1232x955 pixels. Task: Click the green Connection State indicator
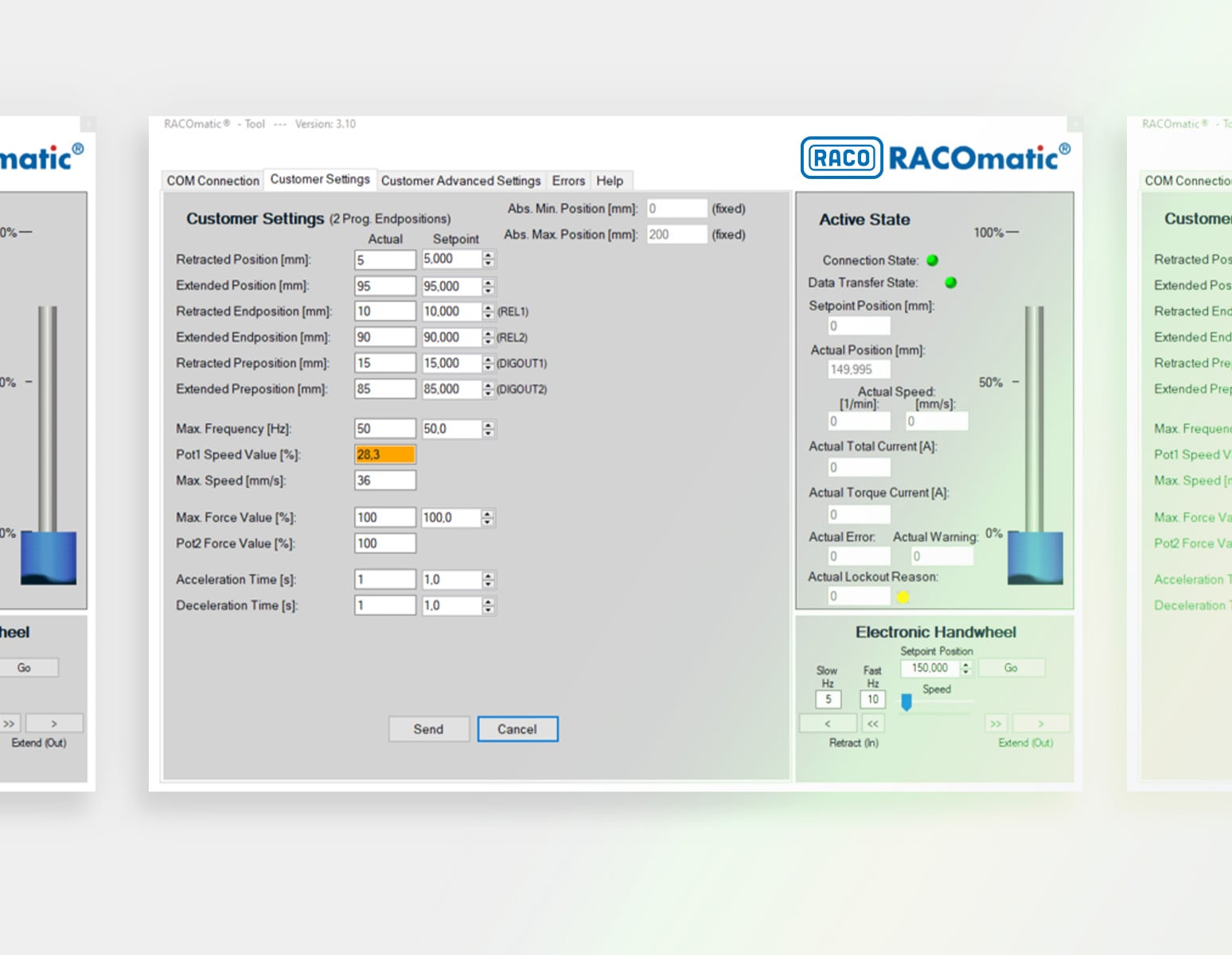933,260
